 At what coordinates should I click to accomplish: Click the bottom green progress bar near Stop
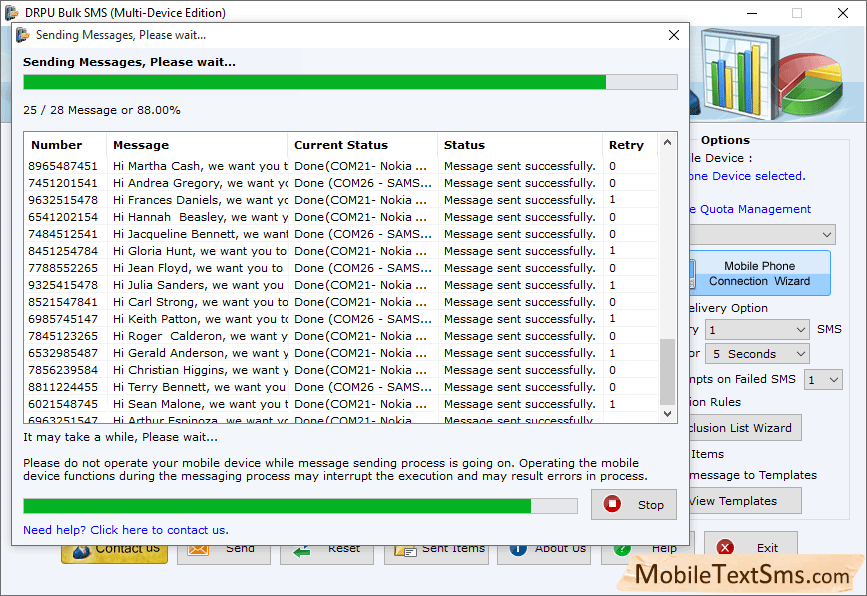click(300, 505)
